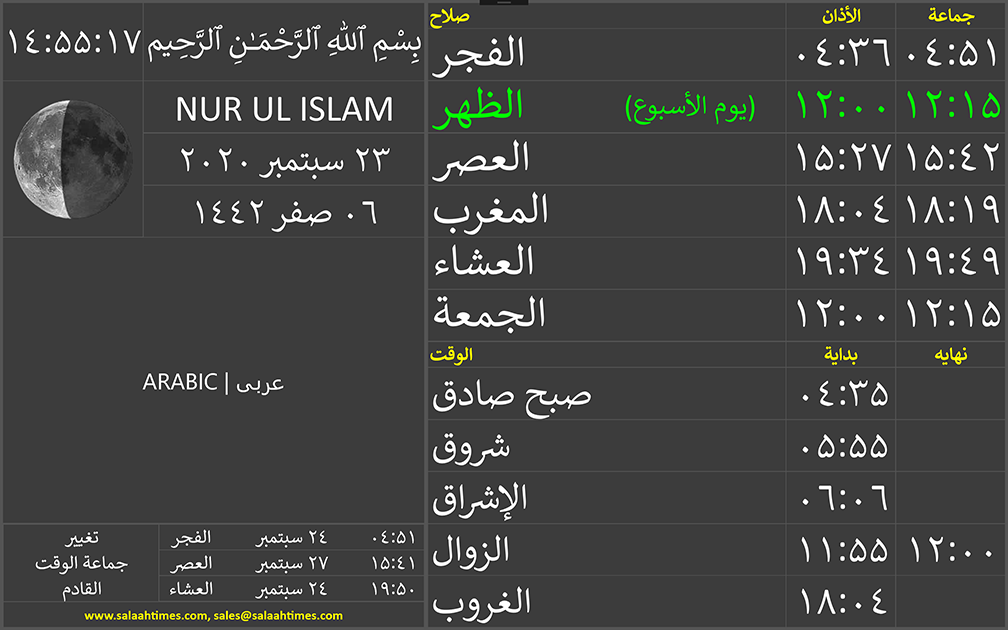This screenshot has height=630, width=1008.
Task: Select the Hijri date ٠٦ صفر ١٤٤٢
Action: [x=284, y=212]
